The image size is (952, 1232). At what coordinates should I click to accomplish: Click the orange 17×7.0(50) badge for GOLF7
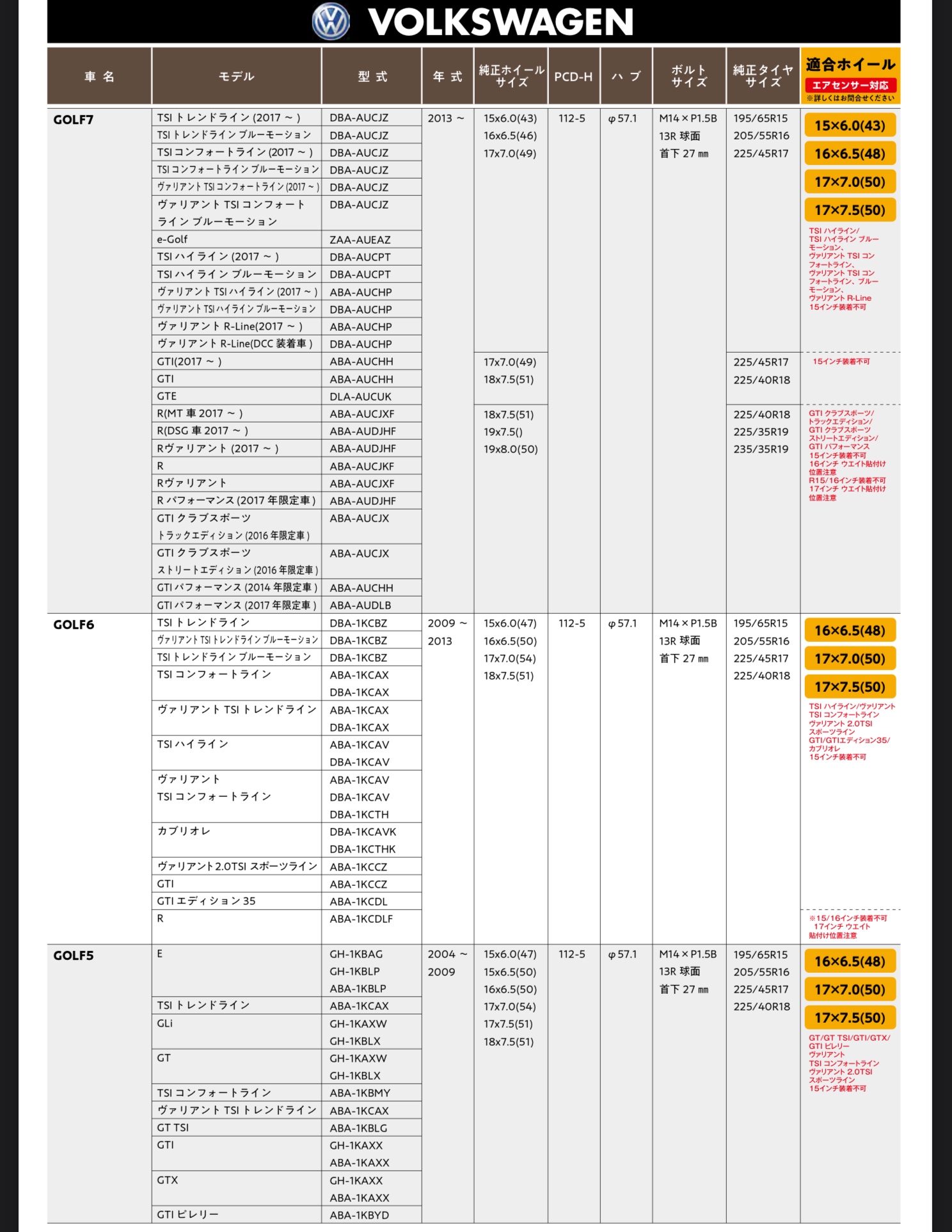pos(850,182)
